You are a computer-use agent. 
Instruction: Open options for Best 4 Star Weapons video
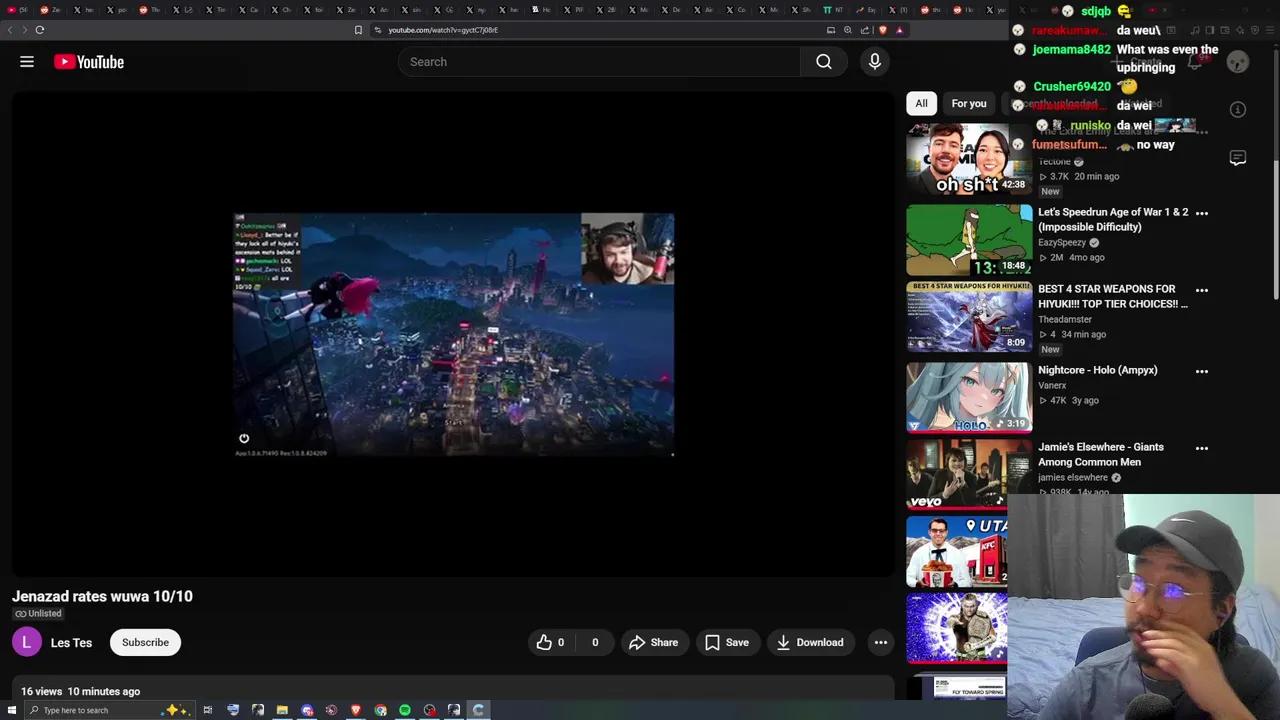(x=1202, y=290)
